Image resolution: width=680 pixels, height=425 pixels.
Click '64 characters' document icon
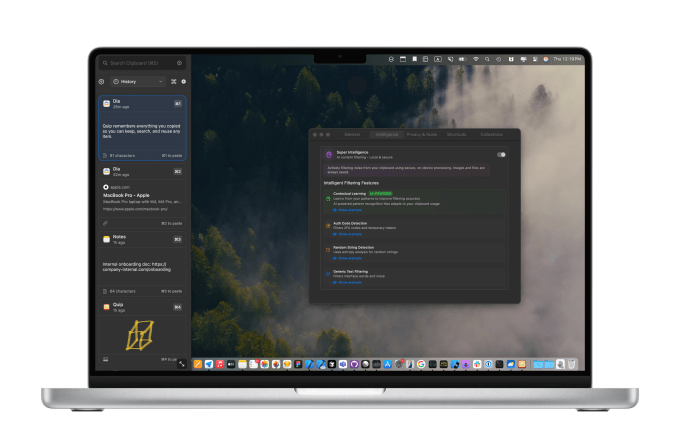pyautogui.click(x=105, y=291)
